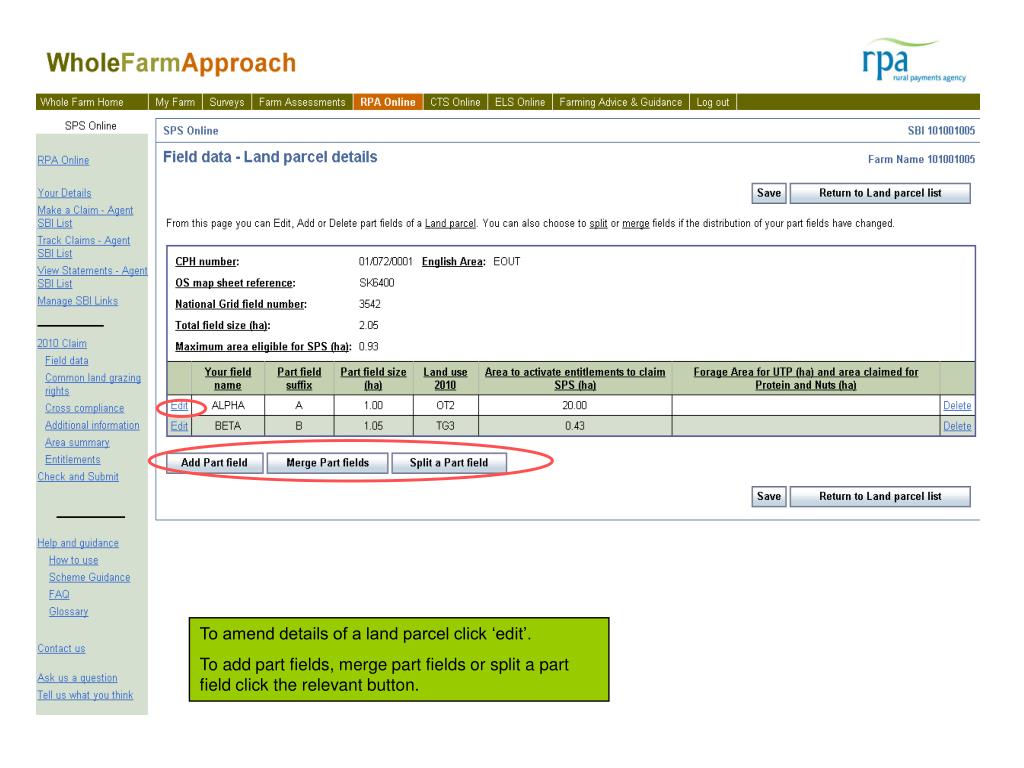Click the TG3 land use cell
The height and width of the screenshot is (768, 1024).
[445, 426]
